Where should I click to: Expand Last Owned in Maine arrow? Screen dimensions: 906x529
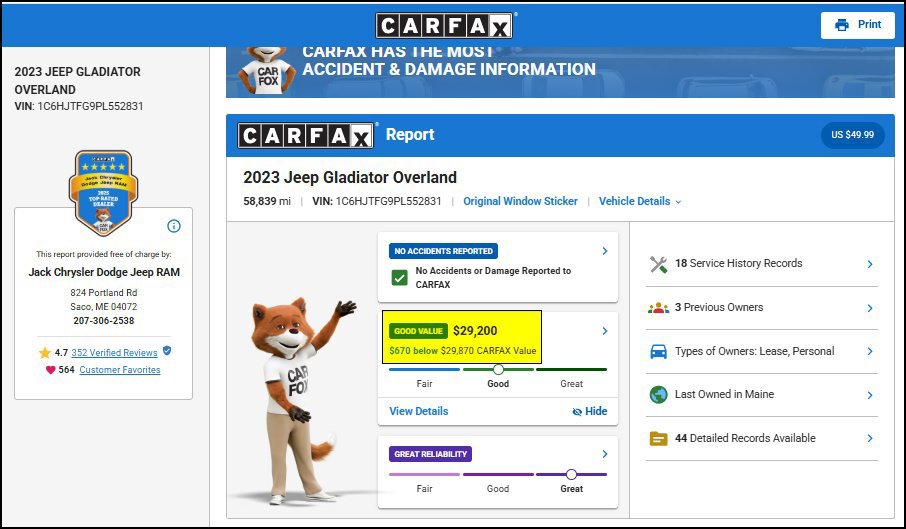tap(870, 395)
